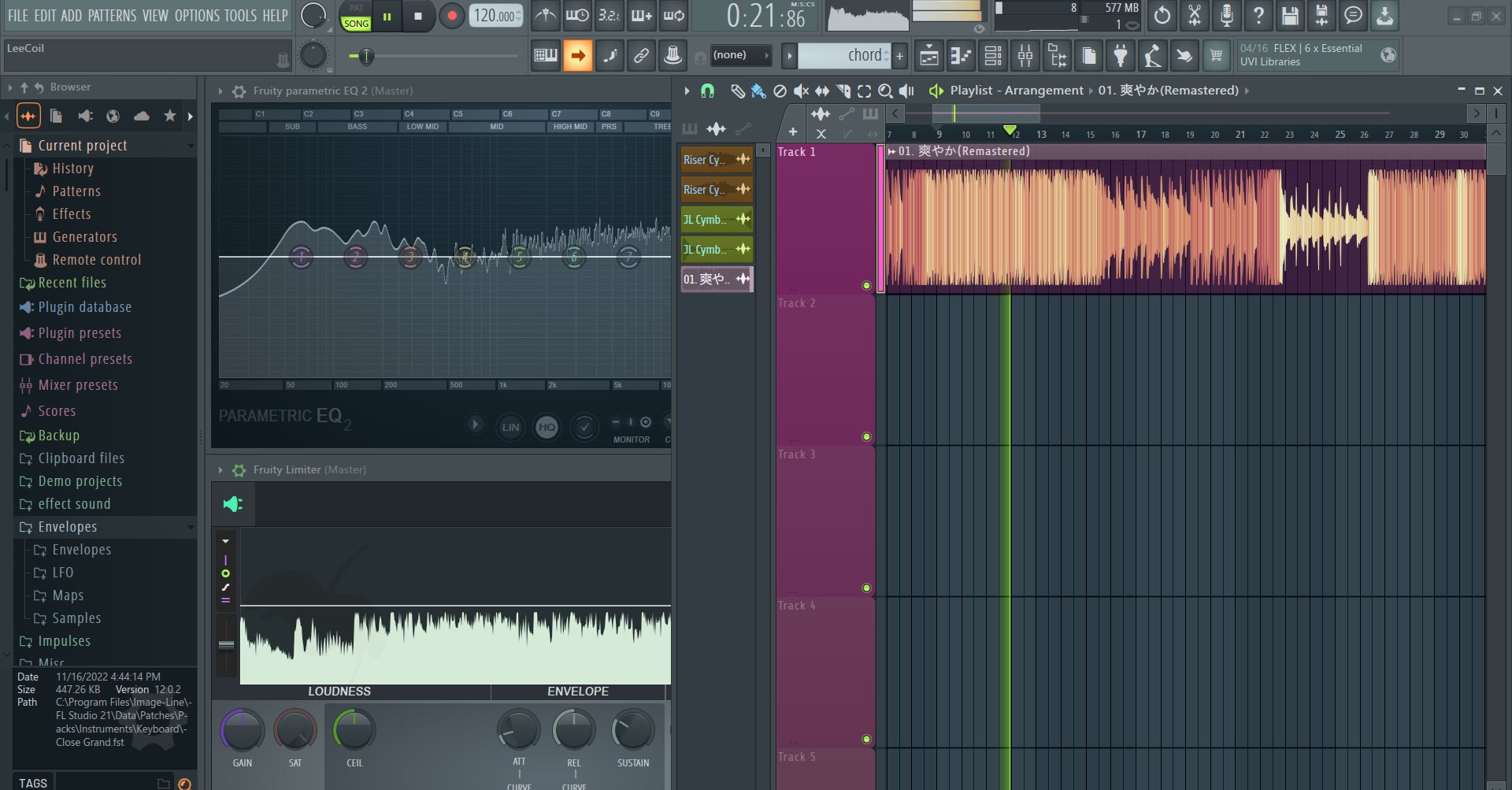Open the Mixer from the toolbar
Image resolution: width=1512 pixels, height=790 pixels.
(1025, 56)
